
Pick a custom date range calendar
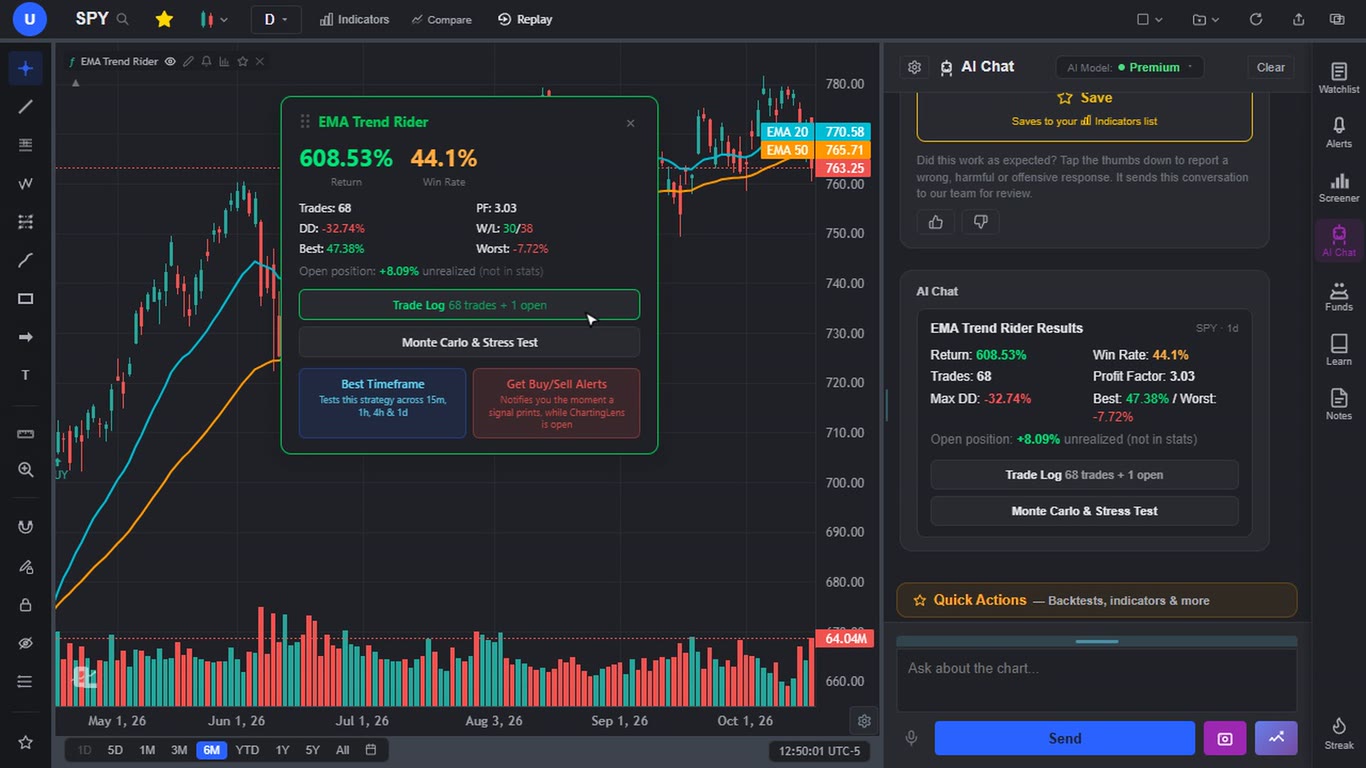point(371,750)
